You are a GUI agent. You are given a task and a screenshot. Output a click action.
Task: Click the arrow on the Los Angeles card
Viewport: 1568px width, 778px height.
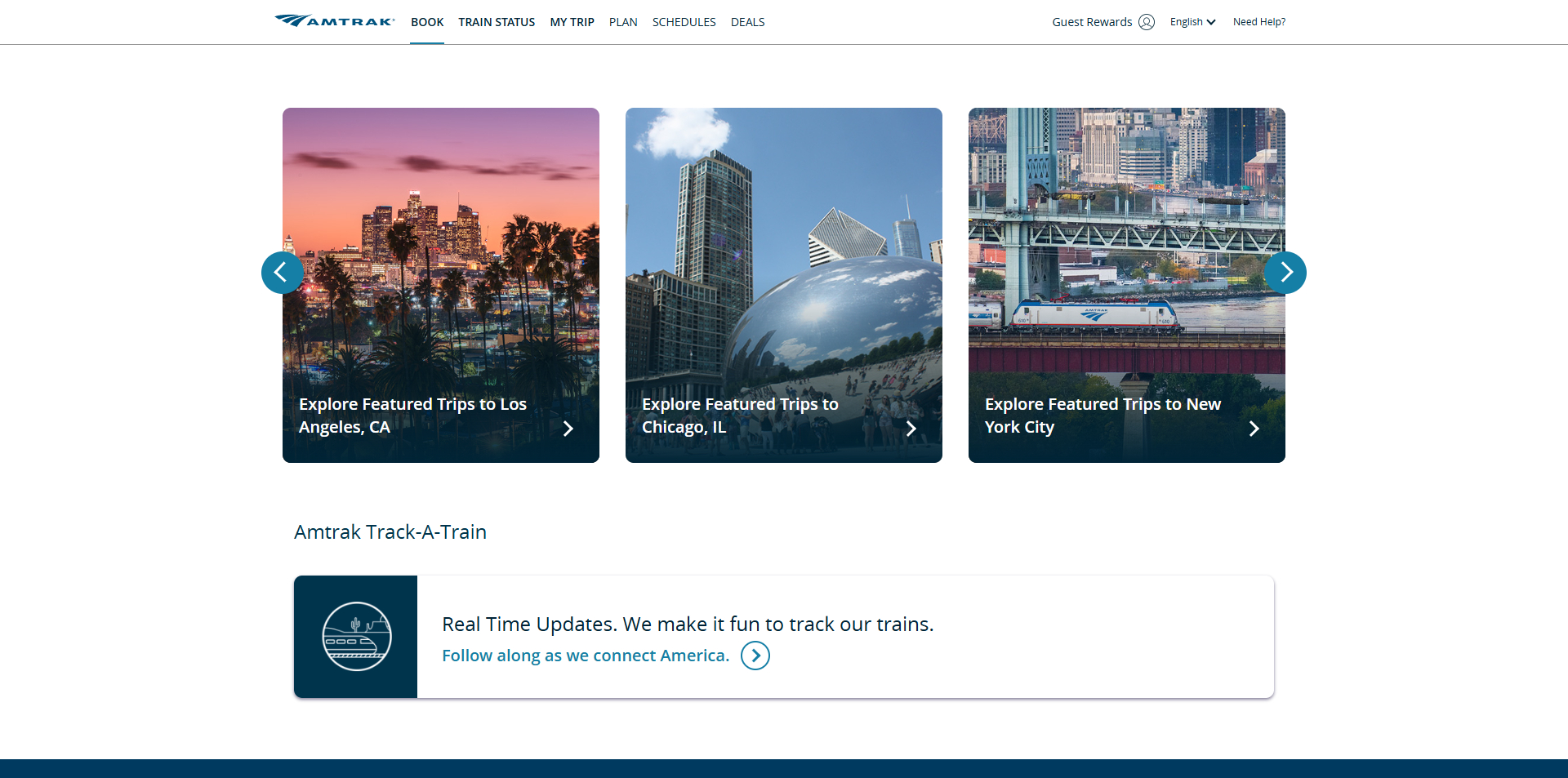point(568,428)
